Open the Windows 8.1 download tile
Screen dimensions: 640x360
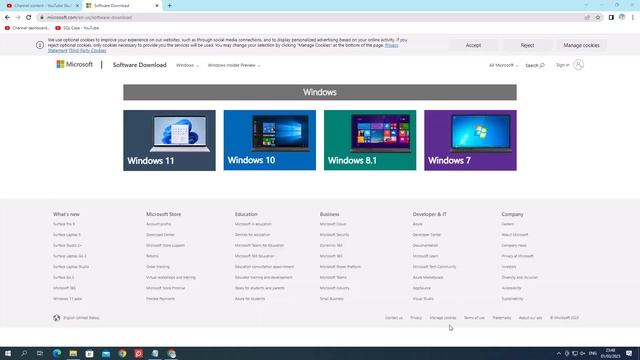coord(370,140)
